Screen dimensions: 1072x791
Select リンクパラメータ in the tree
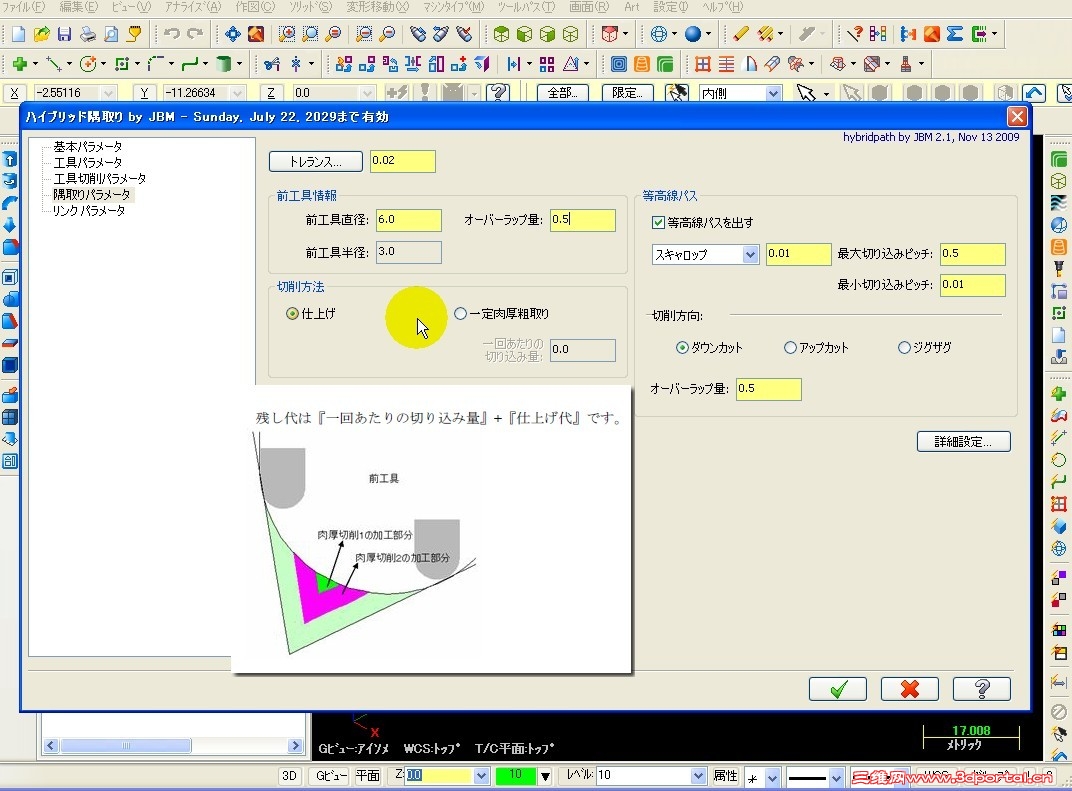point(89,211)
